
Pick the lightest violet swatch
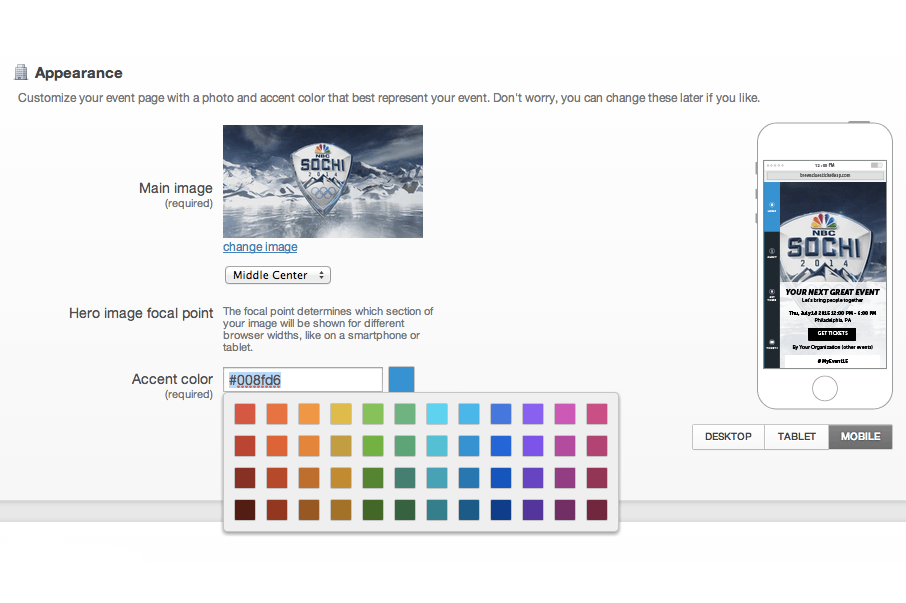(533, 414)
